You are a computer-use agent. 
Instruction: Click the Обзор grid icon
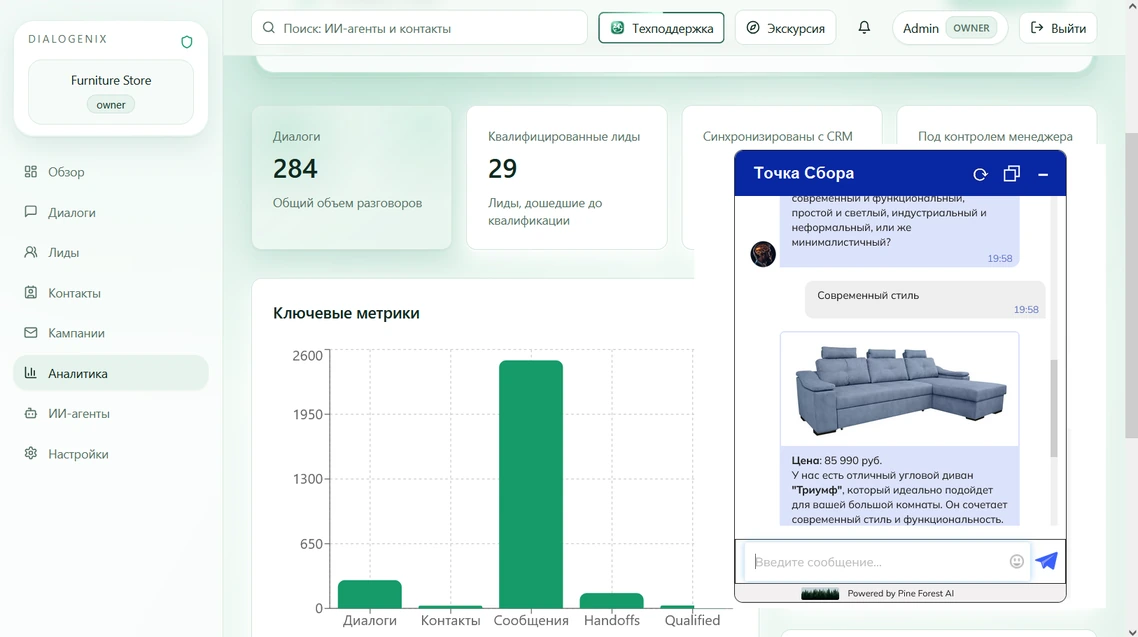coord(30,172)
